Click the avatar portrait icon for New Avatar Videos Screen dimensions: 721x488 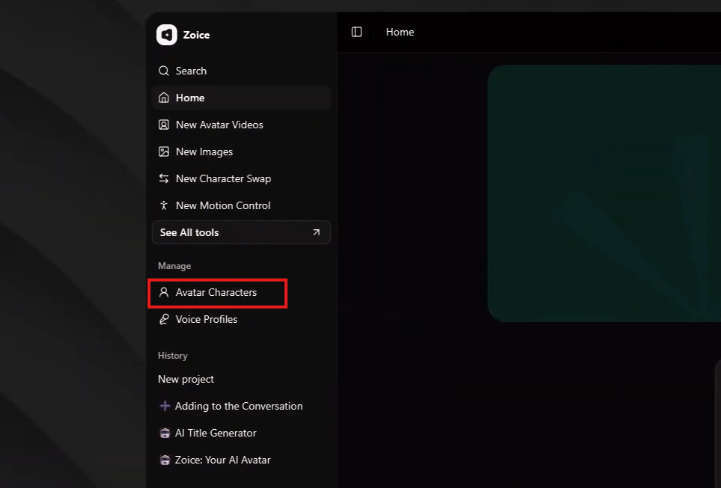coord(164,125)
